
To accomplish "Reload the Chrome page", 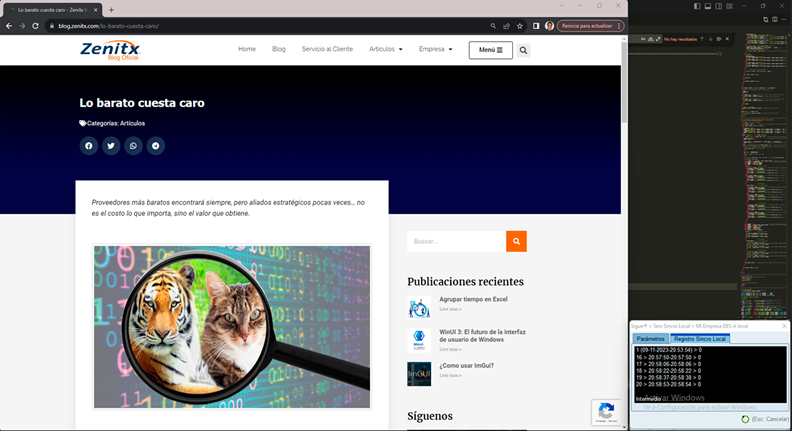I will click(35, 26).
